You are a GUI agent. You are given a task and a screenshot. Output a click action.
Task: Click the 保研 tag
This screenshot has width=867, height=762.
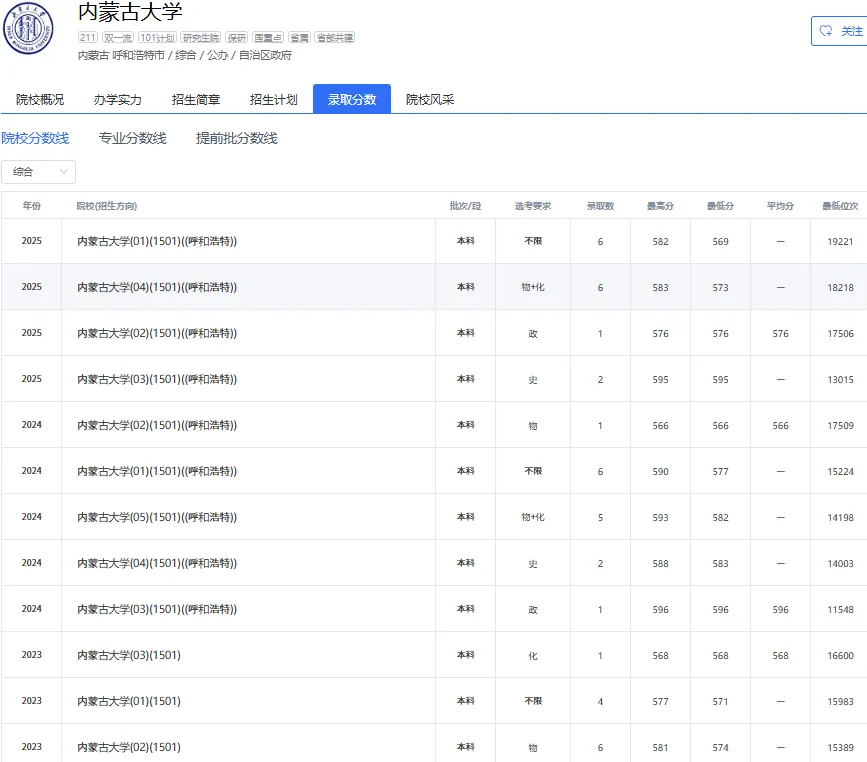[x=237, y=38]
